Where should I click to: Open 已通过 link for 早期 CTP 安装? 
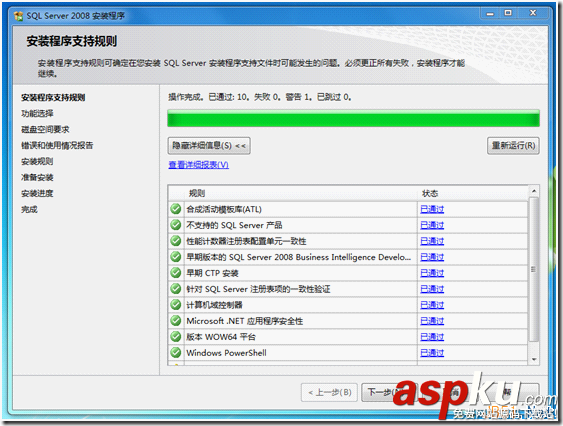pyautogui.click(x=432, y=273)
